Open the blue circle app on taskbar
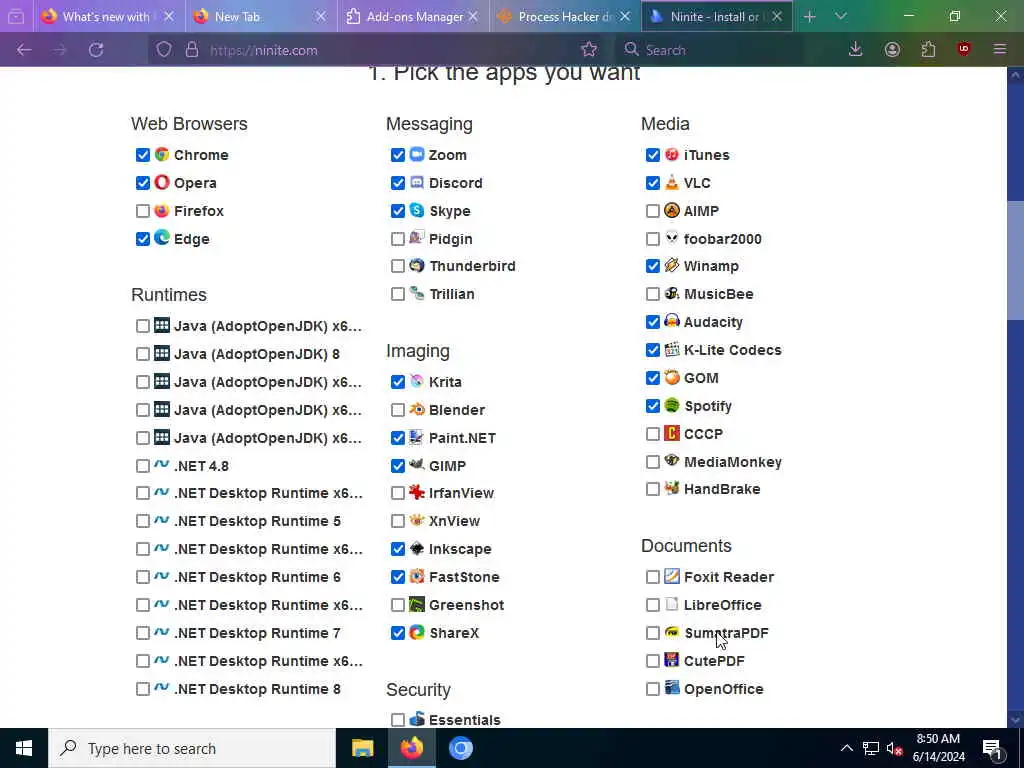Screen dimensions: 1024x768 (x=460, y=748)
